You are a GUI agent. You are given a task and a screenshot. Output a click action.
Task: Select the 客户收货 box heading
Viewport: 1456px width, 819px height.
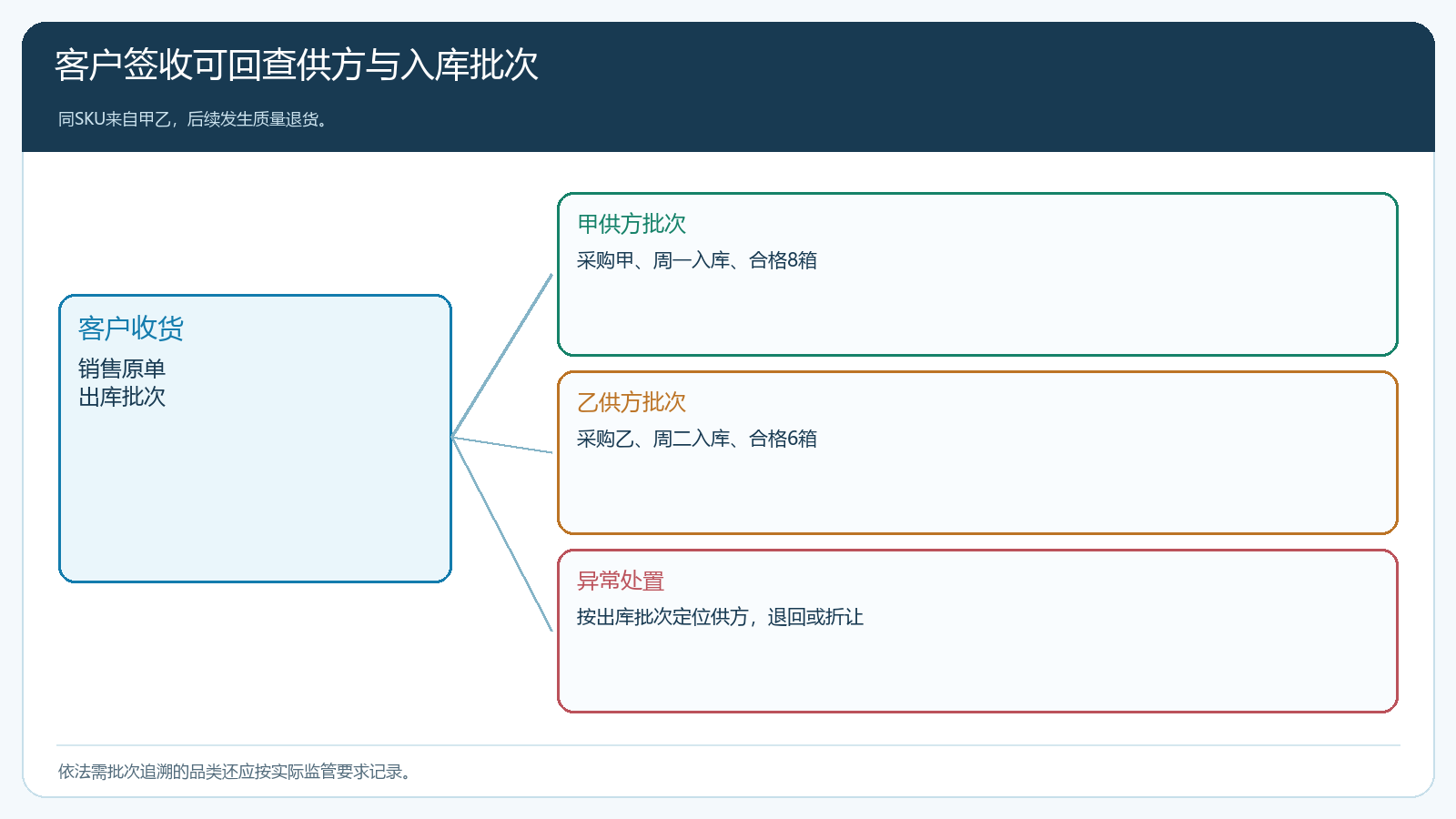[131, 329]
